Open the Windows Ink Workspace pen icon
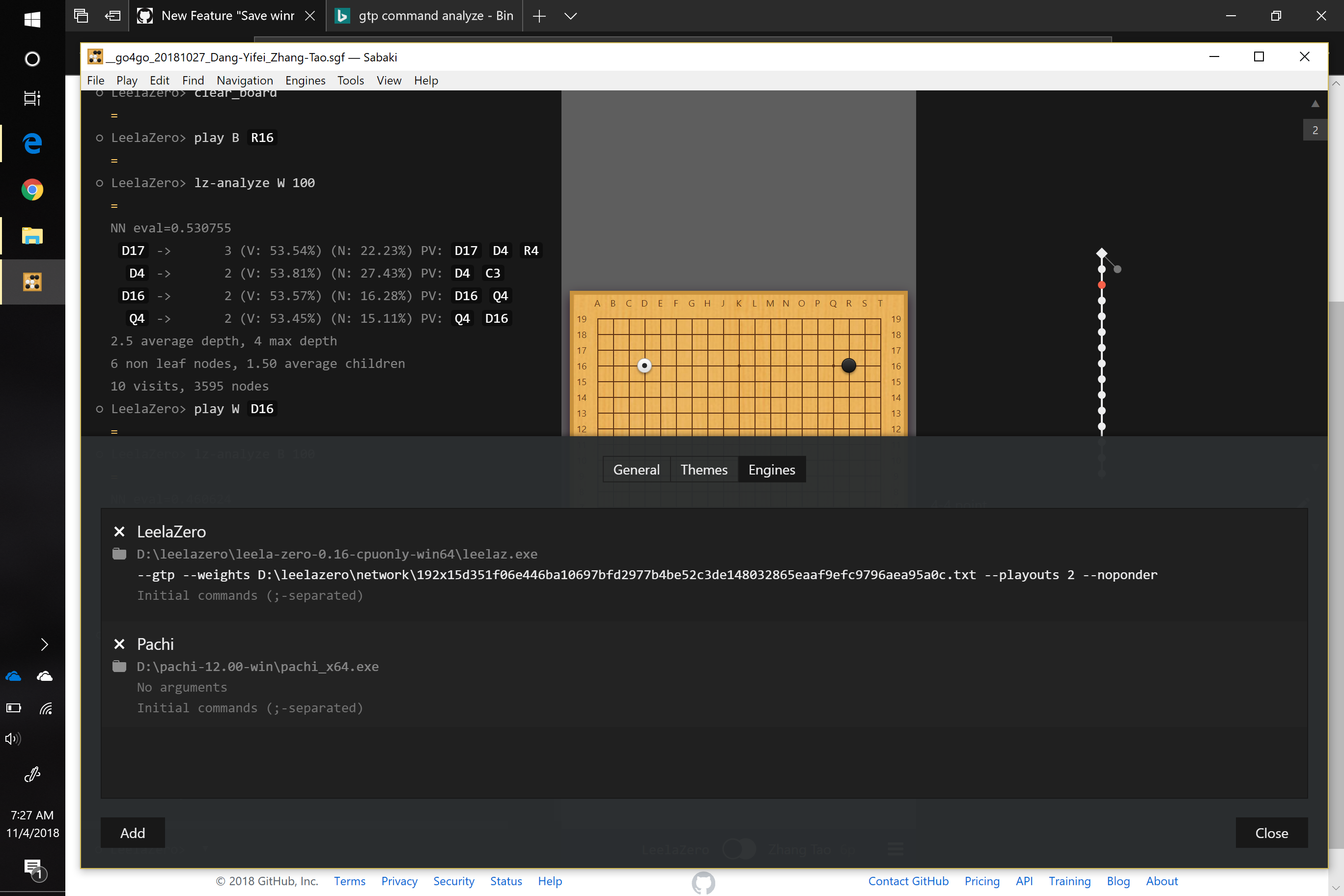Screen dimensions: 1344x896 point(32,774)
